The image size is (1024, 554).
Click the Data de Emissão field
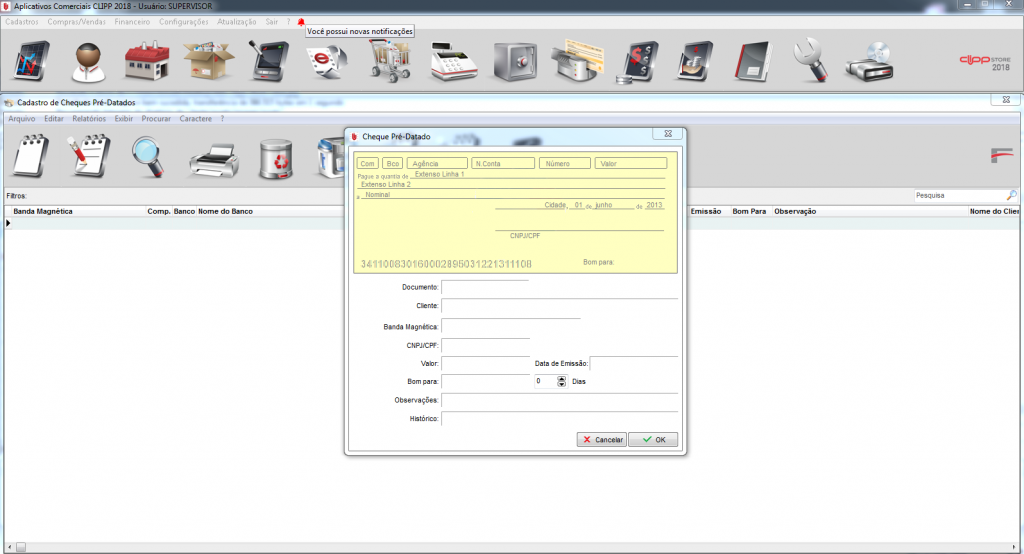[633, 364]
